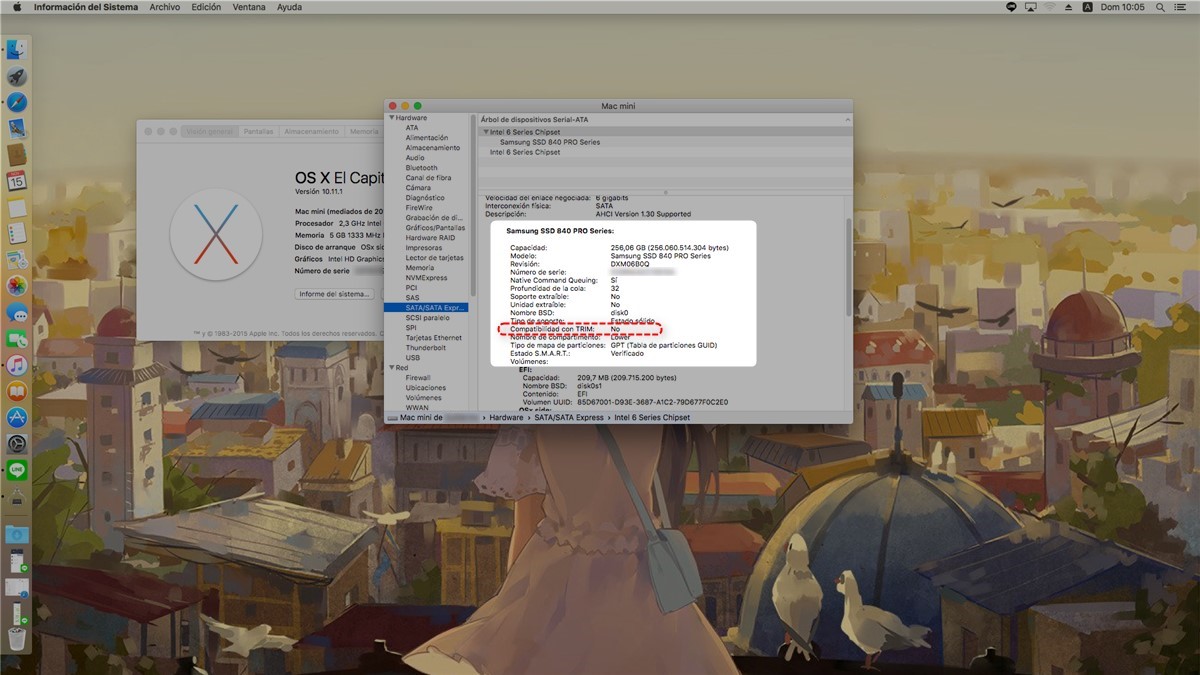Select Cámara in the sidebar
Image resolution: width=1200 pixels, height=675 pixels.
pyautogui.click(x=418, y=188)
